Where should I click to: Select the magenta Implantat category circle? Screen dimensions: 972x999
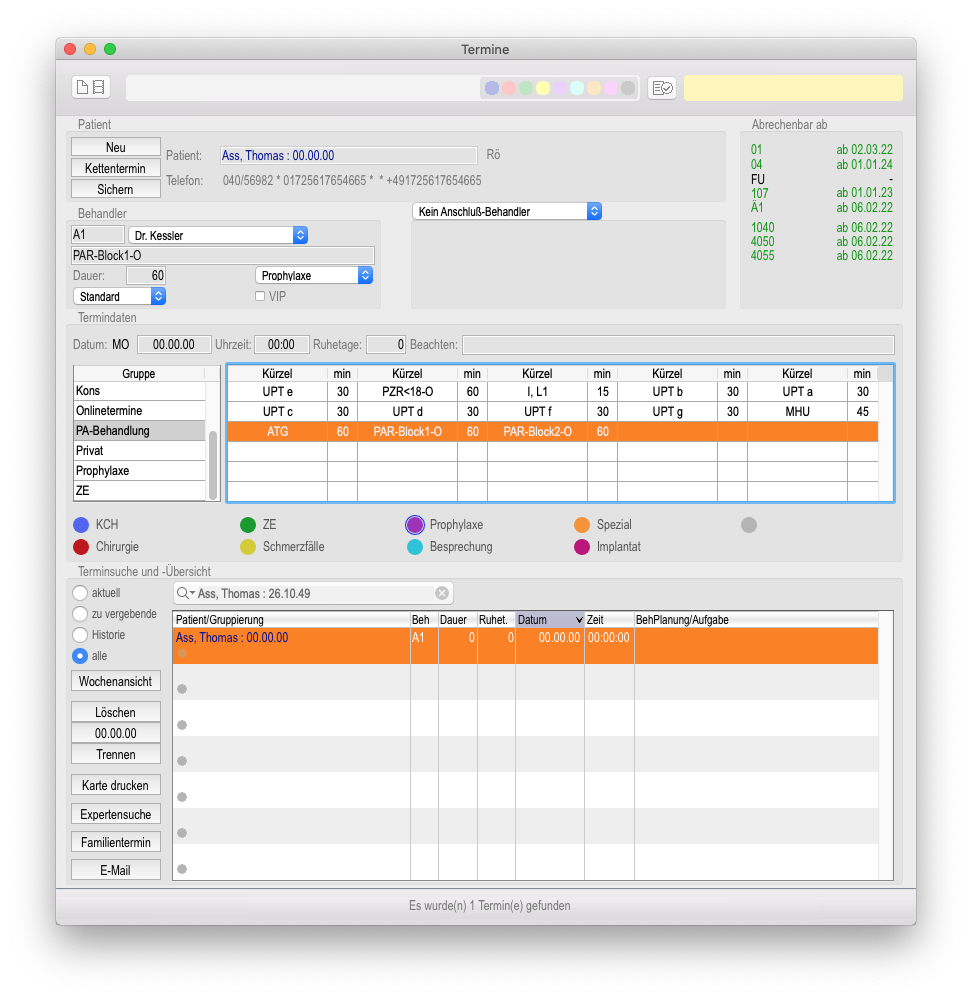coord(582,547)
